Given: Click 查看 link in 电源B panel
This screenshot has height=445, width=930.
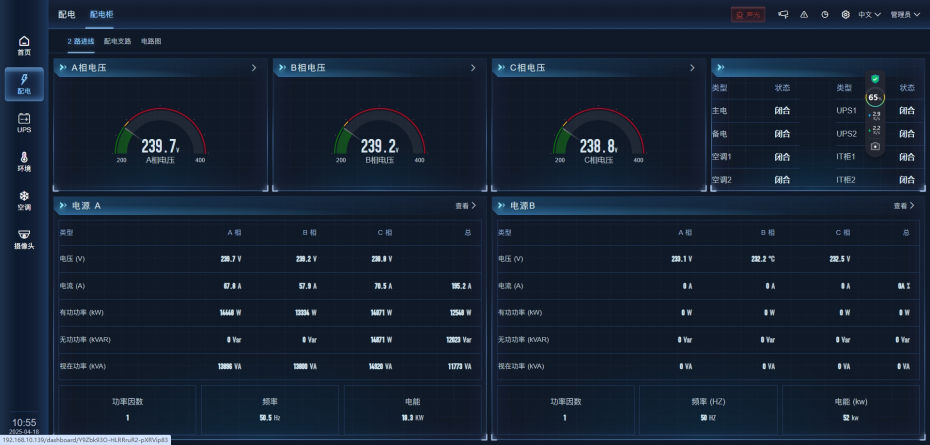Looking at the screenshot, I should click(x=904, y=205).
